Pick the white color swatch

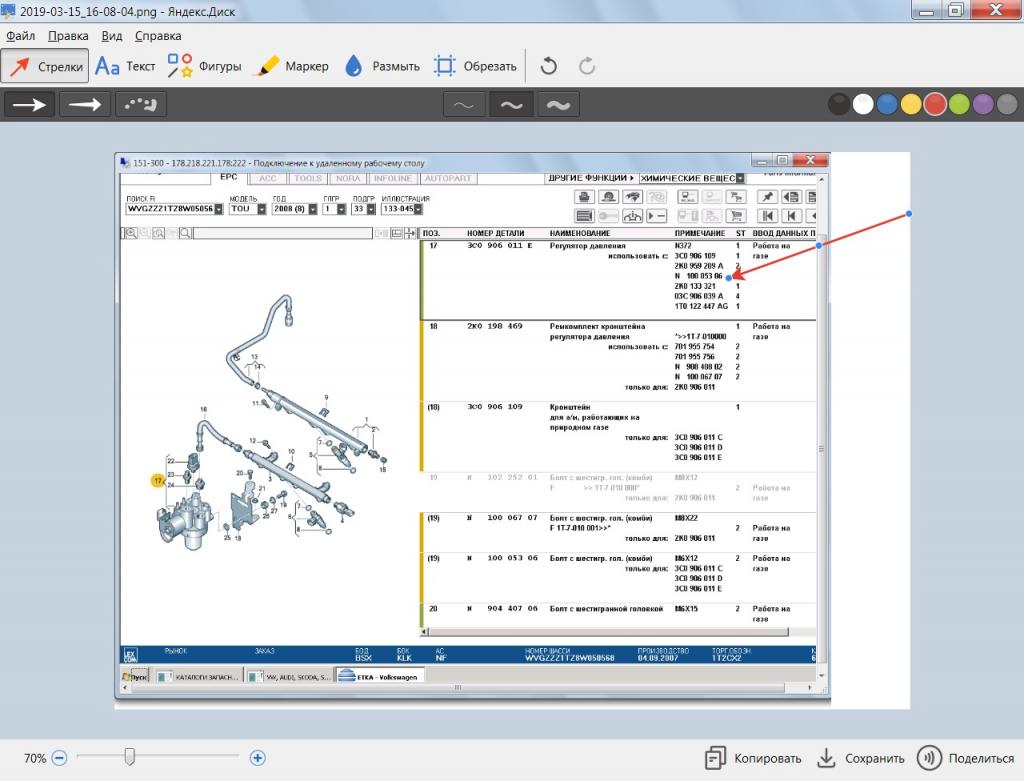coord(863,104)
